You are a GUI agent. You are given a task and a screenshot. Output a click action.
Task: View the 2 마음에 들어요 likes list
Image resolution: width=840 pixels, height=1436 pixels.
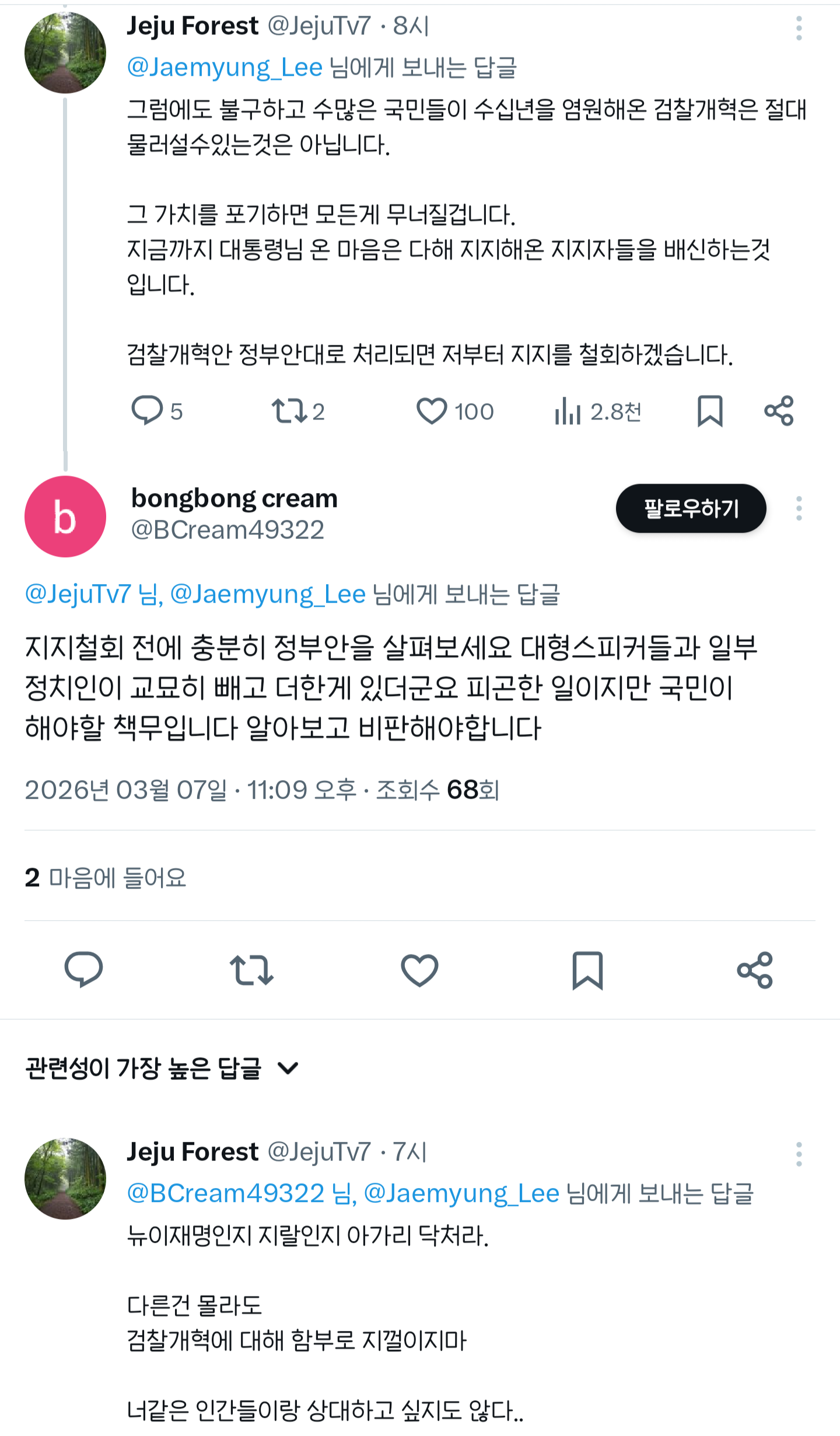106,878
